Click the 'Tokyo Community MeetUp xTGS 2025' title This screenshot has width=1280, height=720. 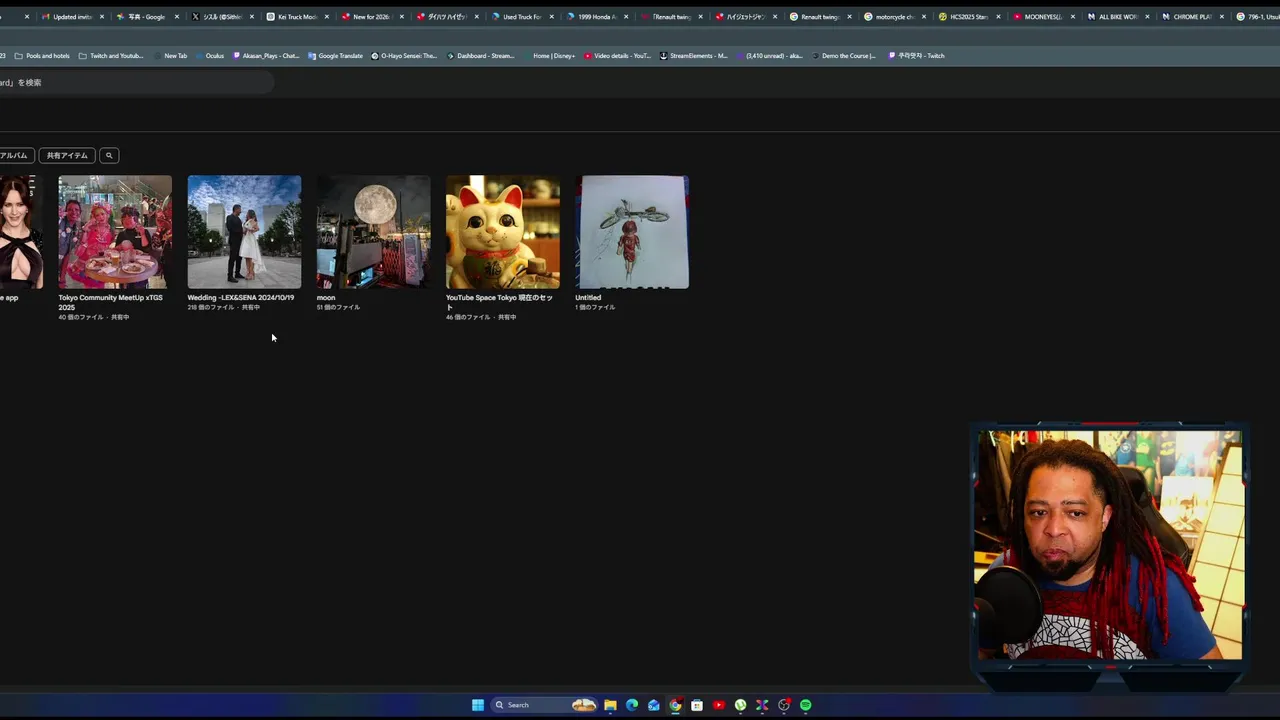110,302
